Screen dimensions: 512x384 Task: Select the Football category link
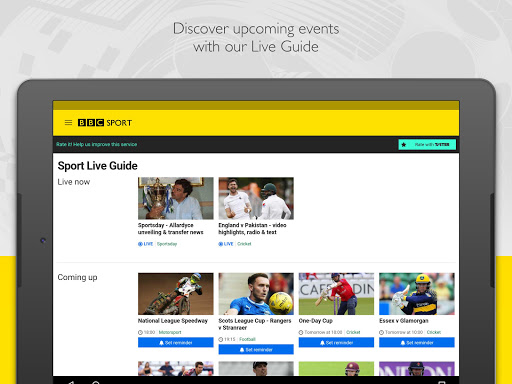(x=247, y=339)
